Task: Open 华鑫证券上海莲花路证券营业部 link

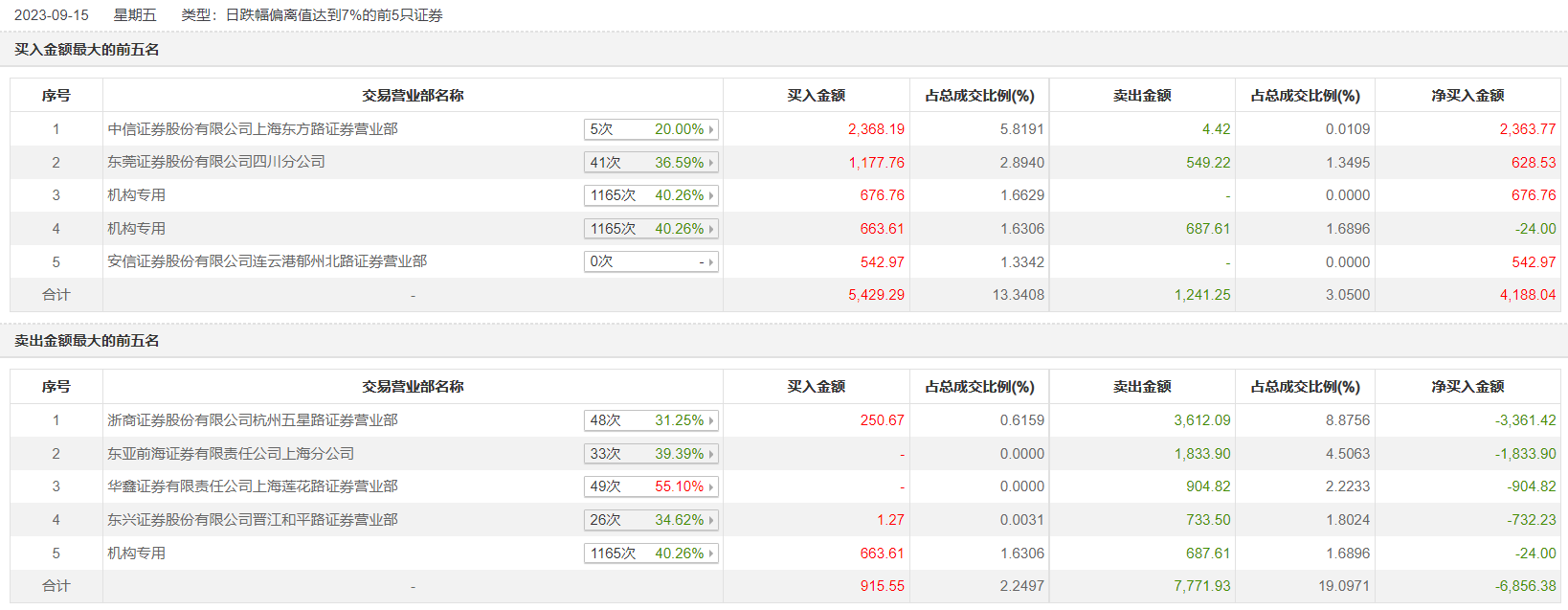Action: point(253,486)
